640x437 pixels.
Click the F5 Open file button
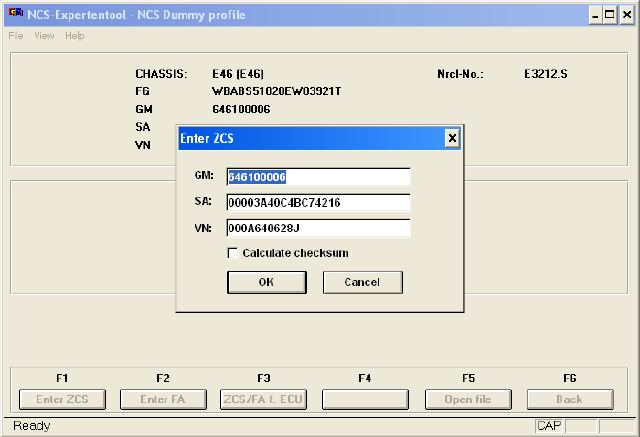coord(468,399)
